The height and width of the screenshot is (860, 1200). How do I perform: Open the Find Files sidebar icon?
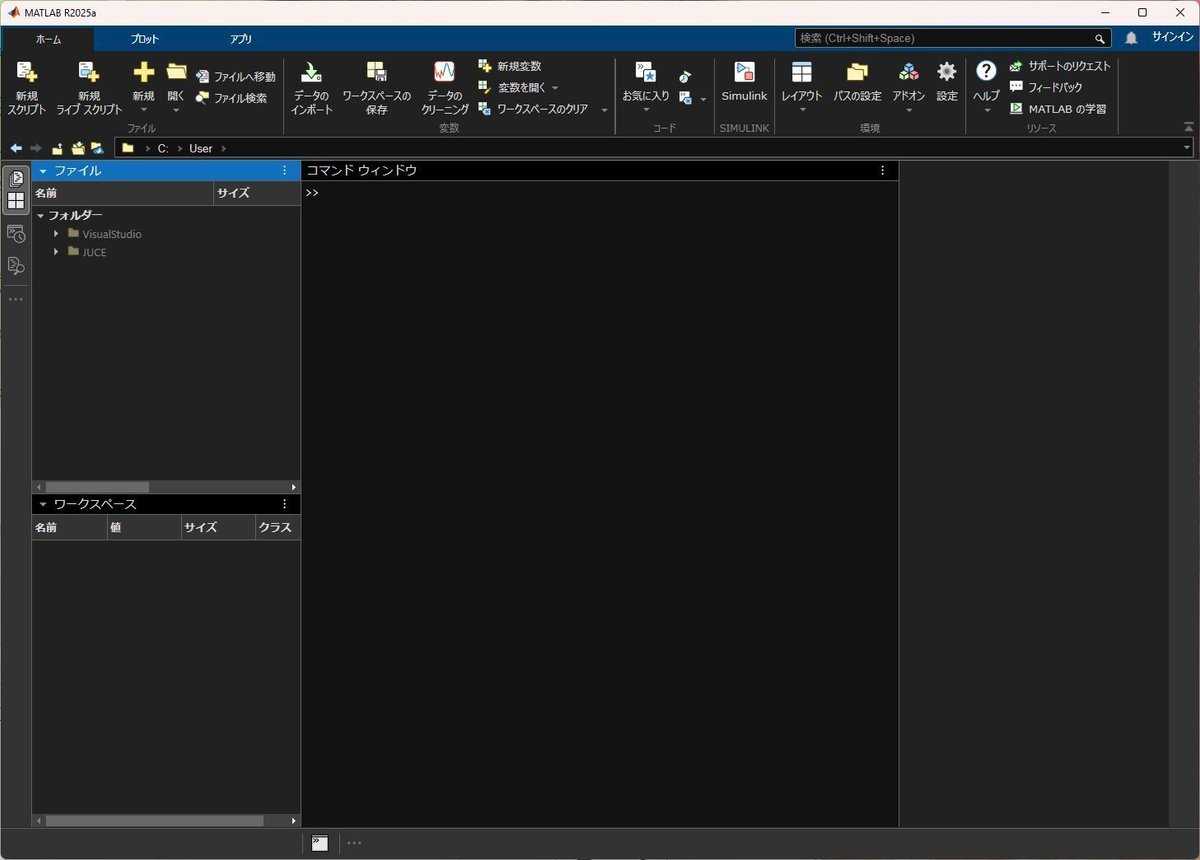coord(16,265)
